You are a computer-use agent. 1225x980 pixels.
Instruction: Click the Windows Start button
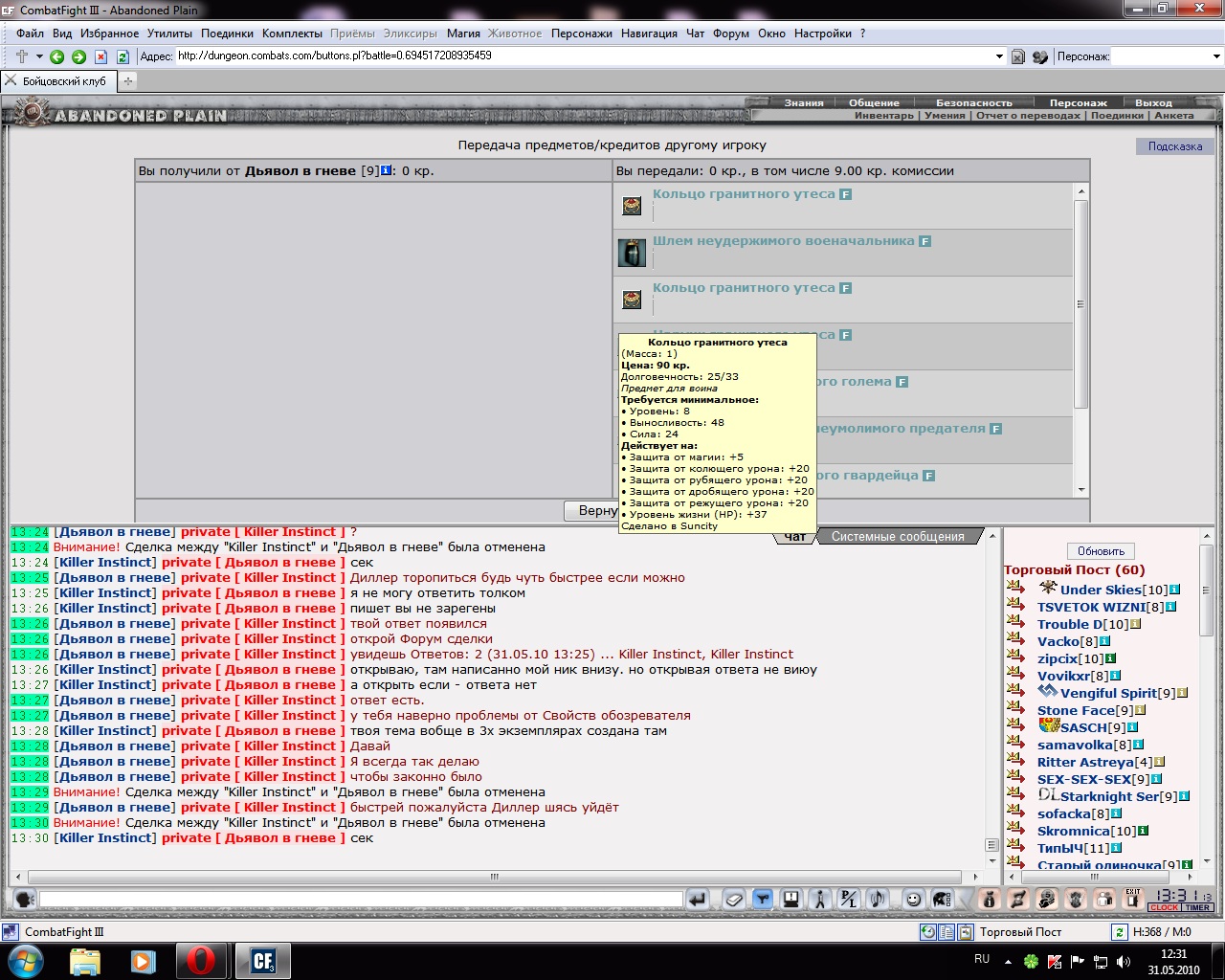coord(25,960)
